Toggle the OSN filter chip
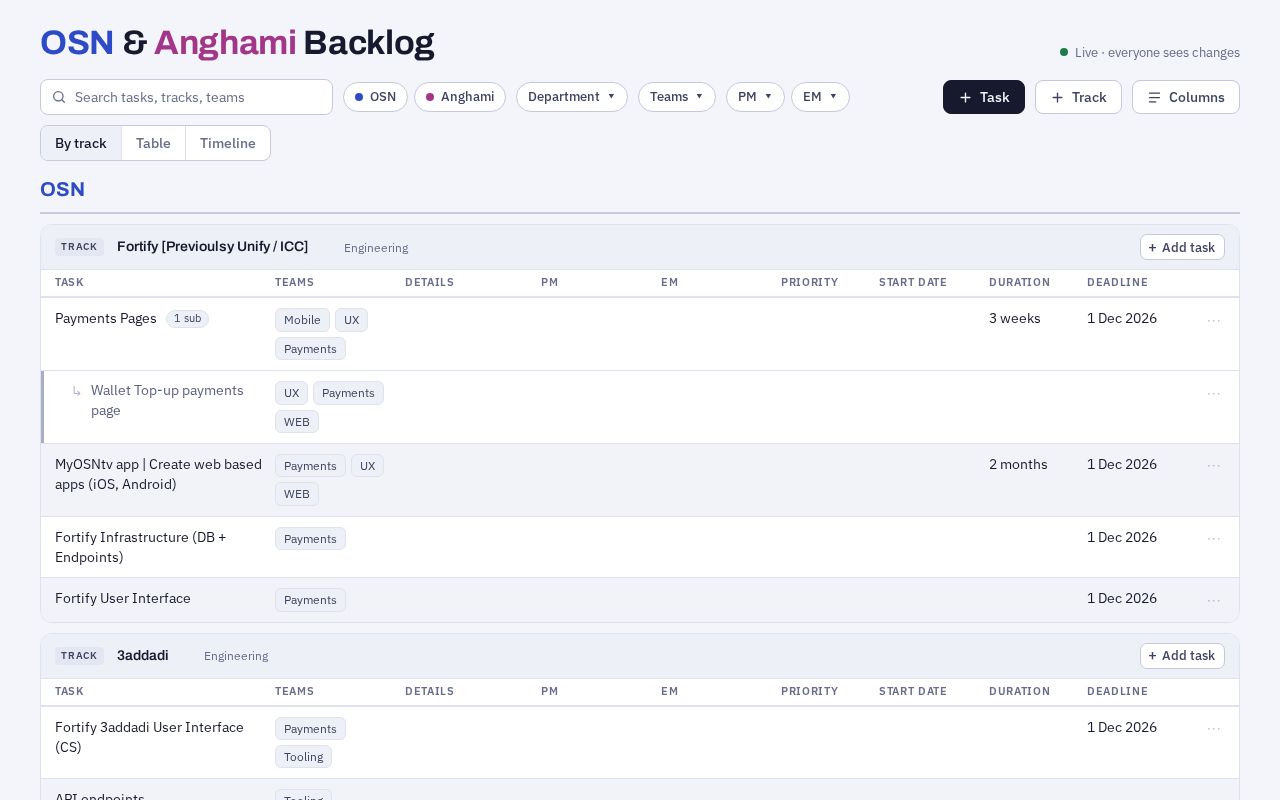Viewport: 1280px width, 800px height. (x=375, y=97)
